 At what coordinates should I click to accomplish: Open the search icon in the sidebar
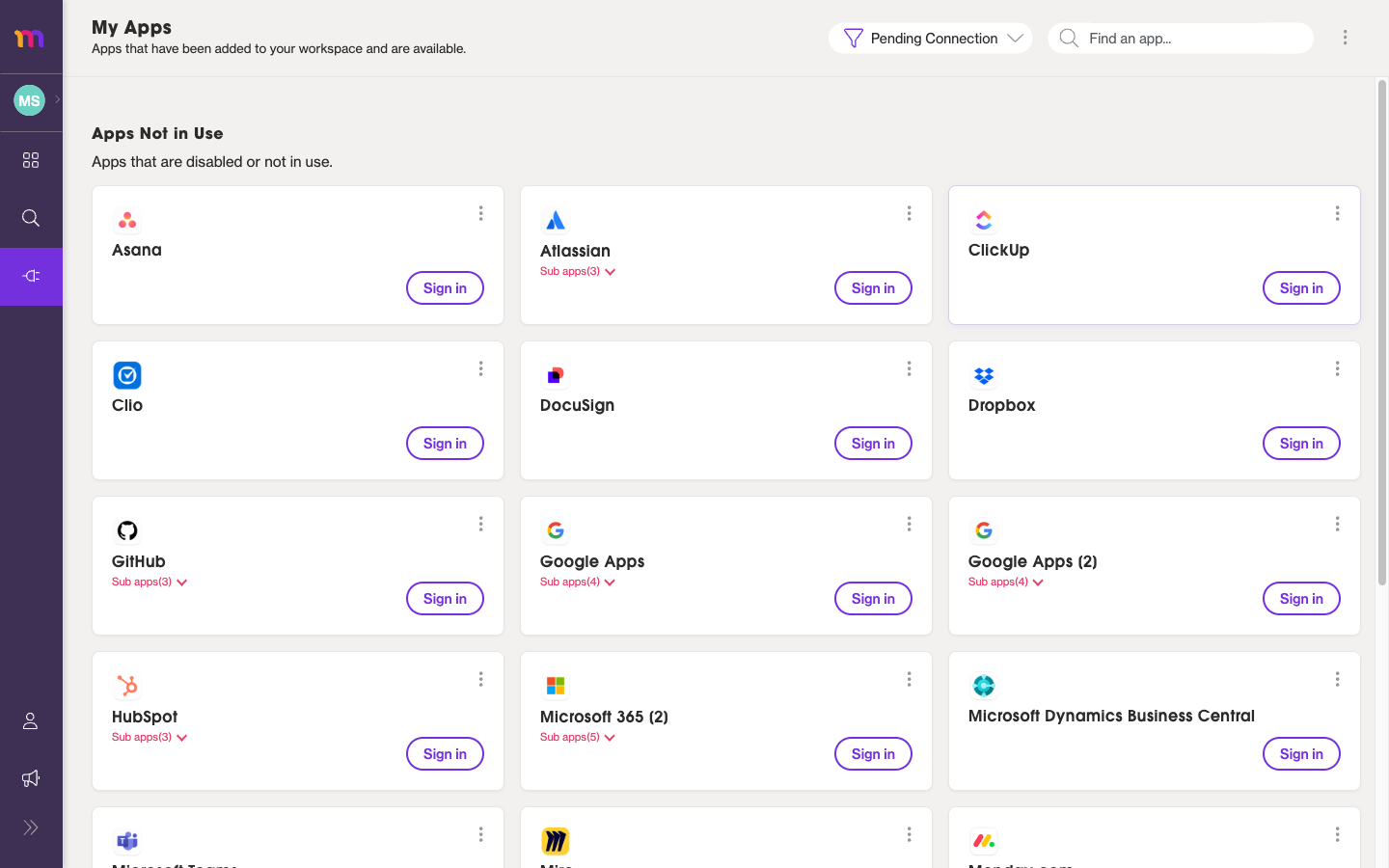click(31, 218)
